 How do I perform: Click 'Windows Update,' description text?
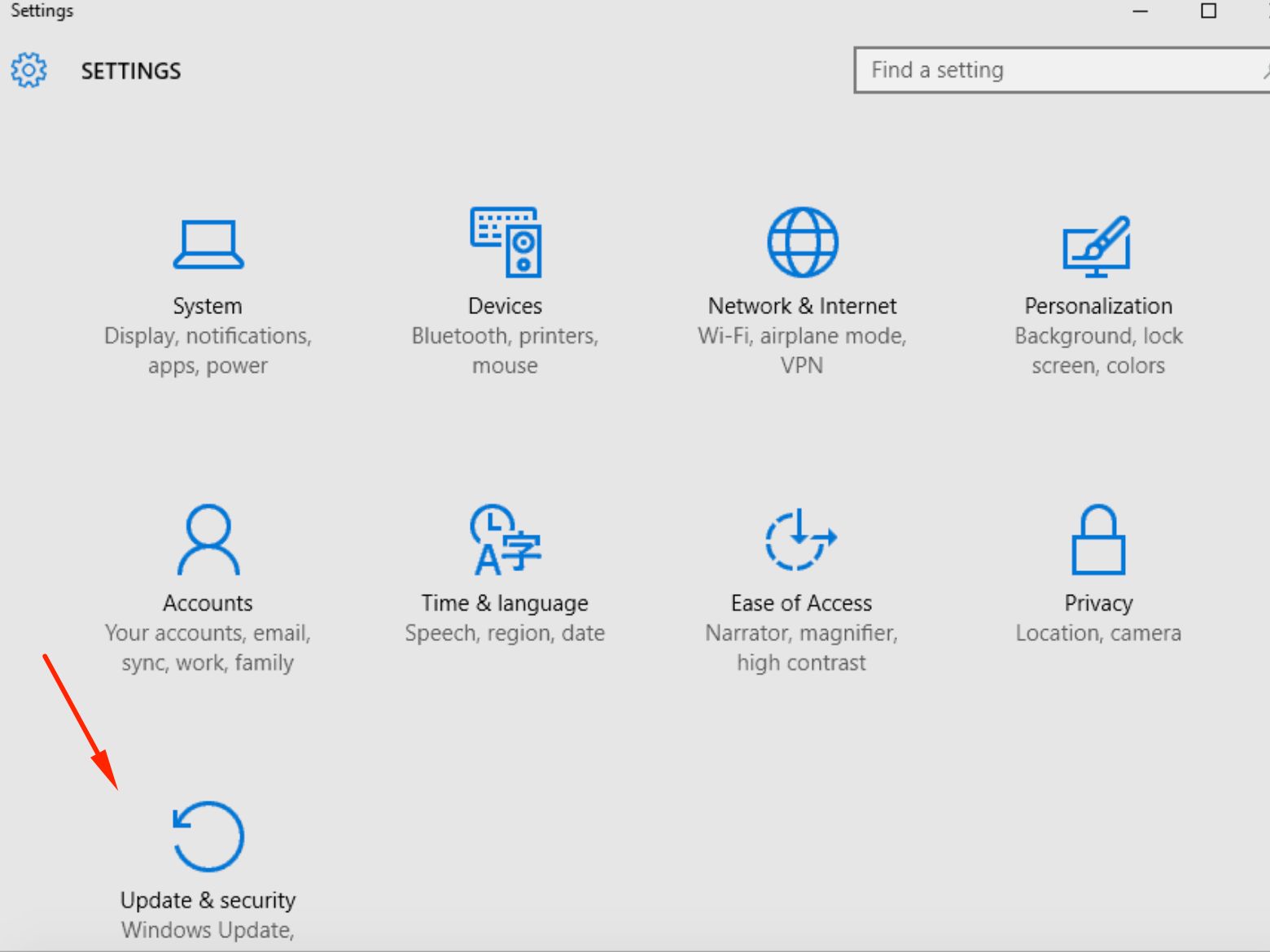click(208, 930)
